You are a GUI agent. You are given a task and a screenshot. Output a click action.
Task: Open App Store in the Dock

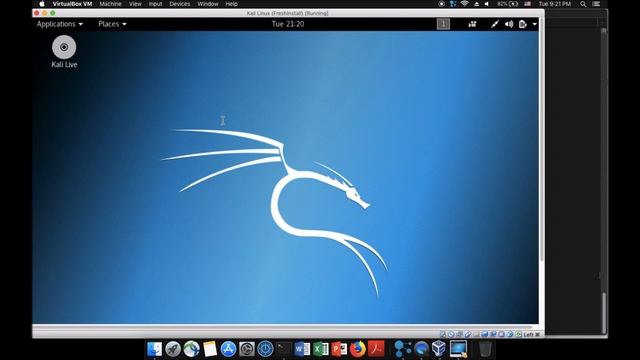point(228,349)
